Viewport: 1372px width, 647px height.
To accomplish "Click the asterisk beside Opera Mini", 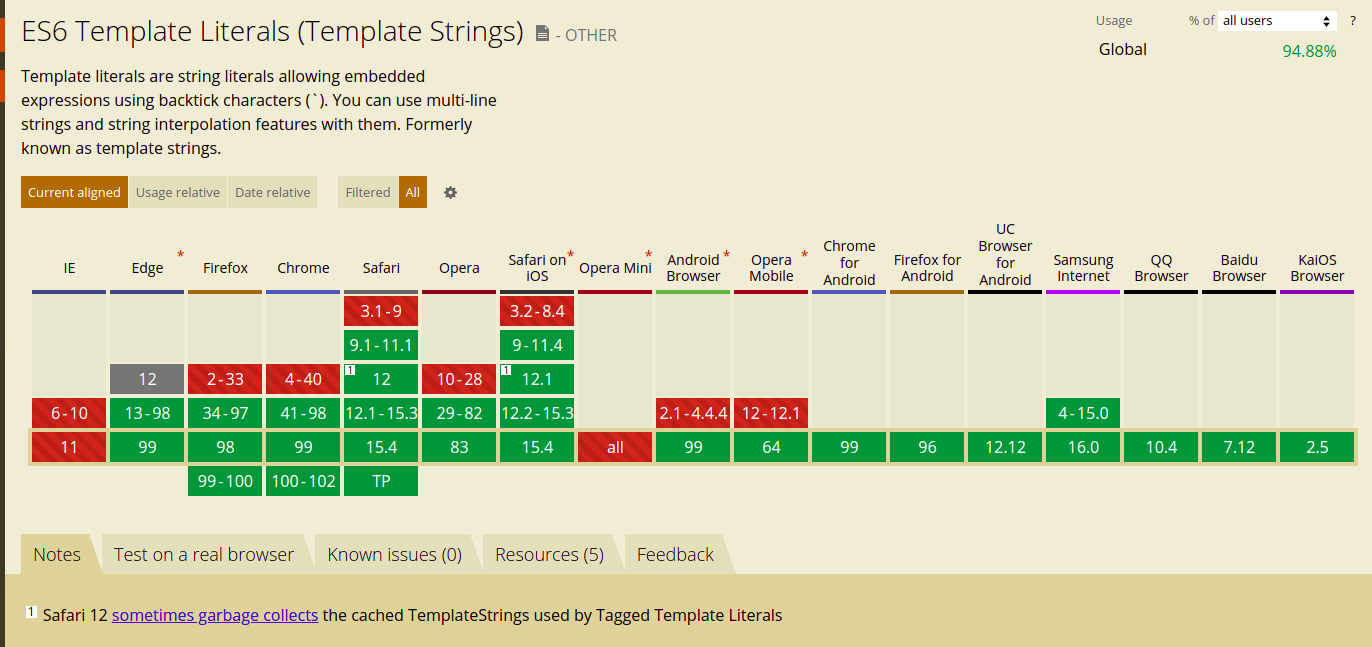I will (x=648, y=255).
